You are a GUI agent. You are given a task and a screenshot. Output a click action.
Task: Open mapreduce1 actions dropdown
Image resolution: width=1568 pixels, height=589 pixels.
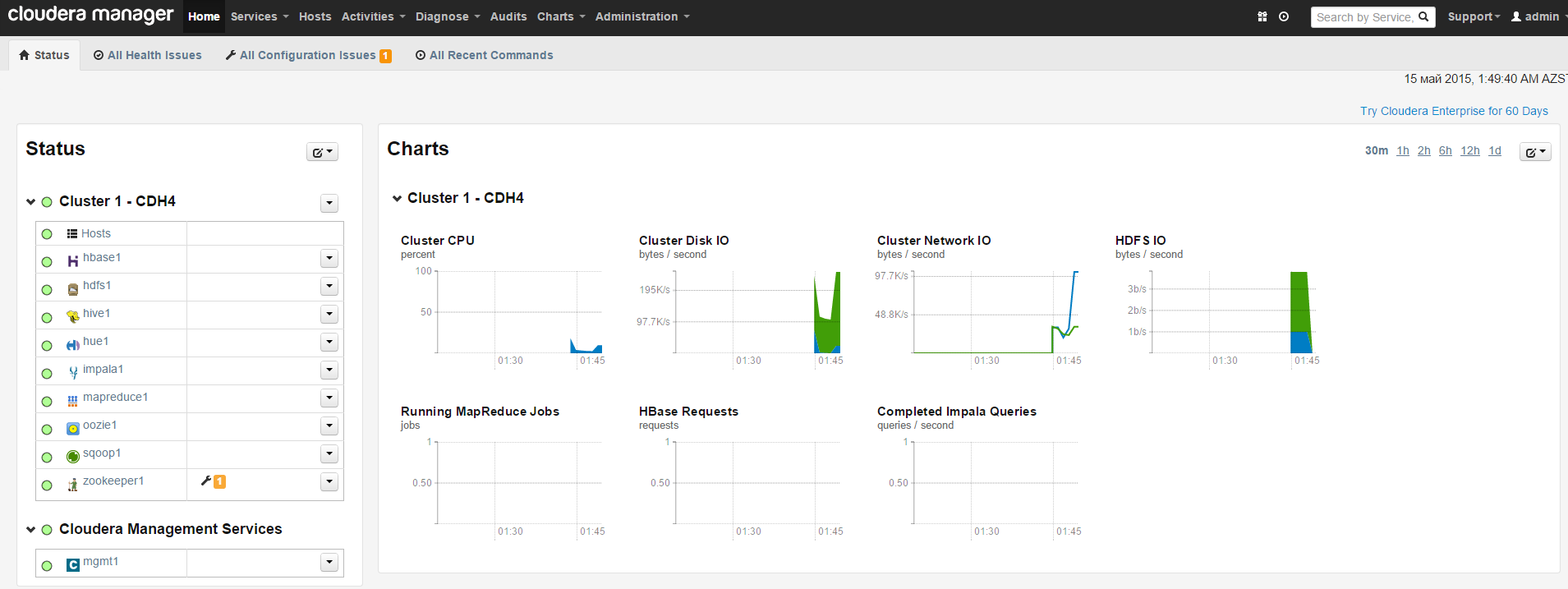[x=329, y=398]
